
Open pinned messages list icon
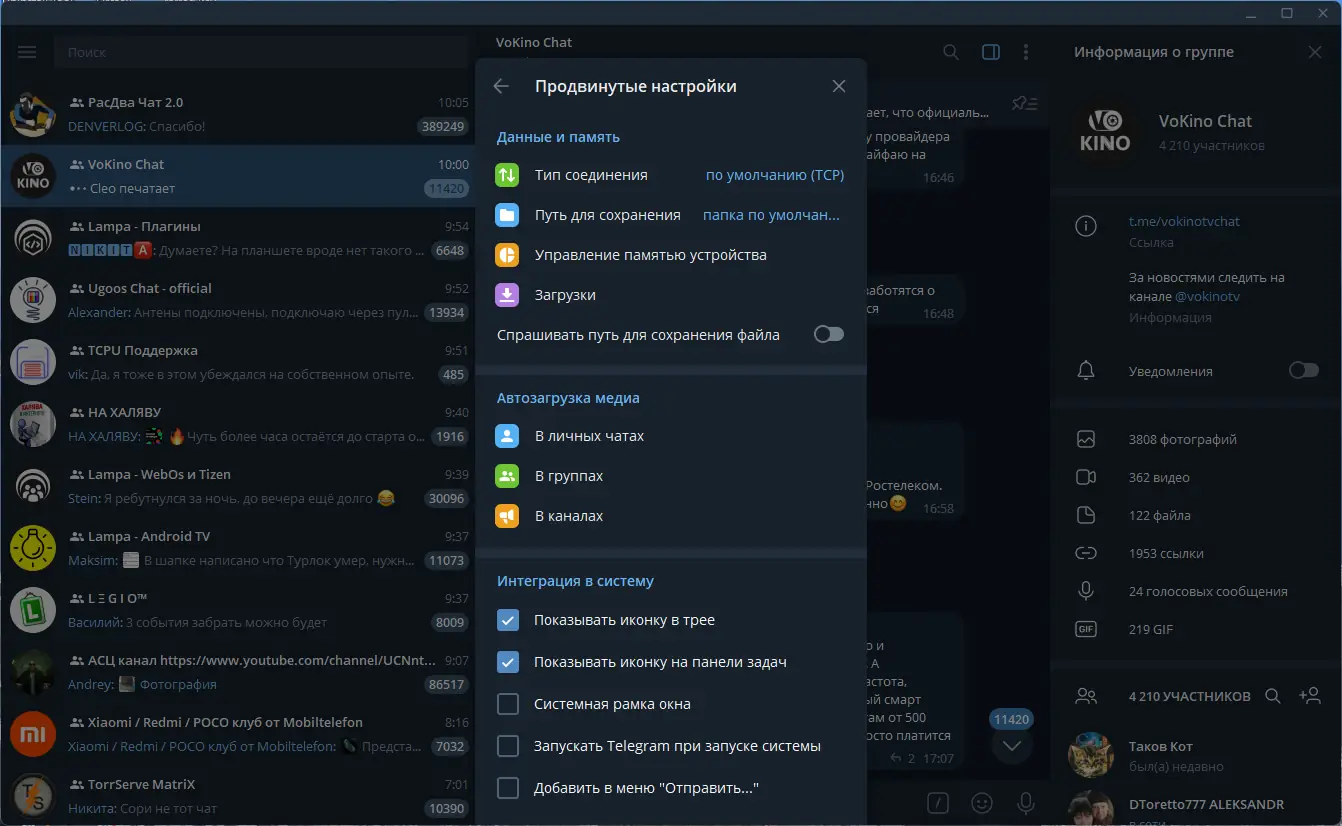1025,103
